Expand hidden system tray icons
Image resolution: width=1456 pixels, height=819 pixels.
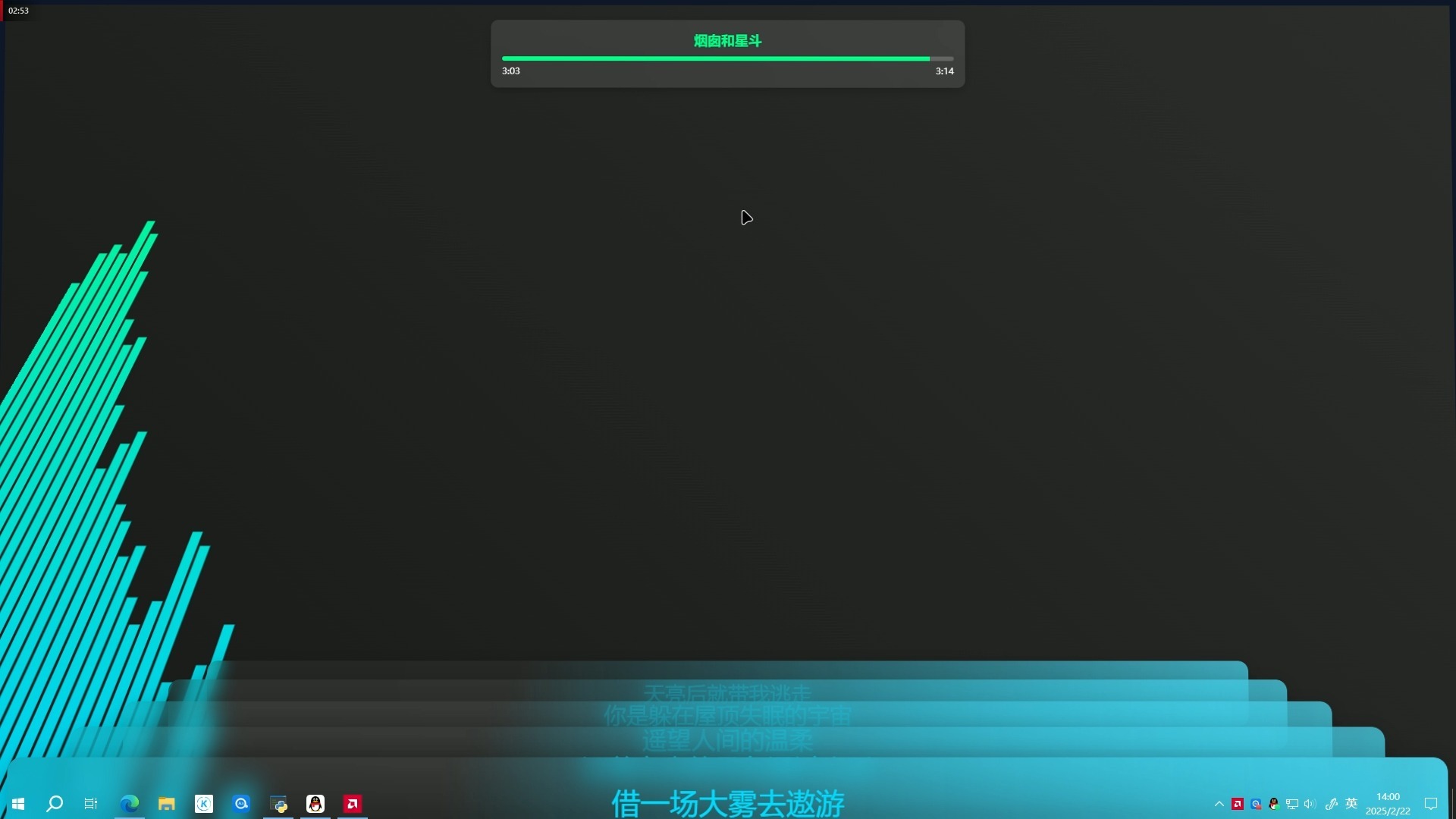point(1219,804)
